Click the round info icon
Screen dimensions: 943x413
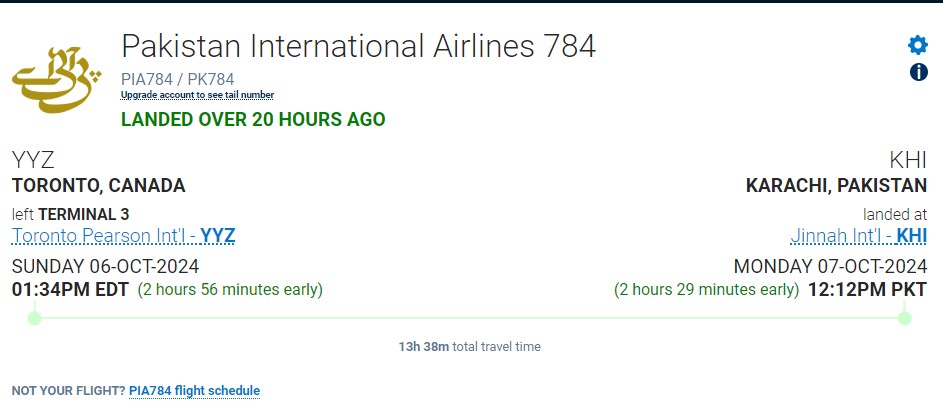tap(918, 72)
